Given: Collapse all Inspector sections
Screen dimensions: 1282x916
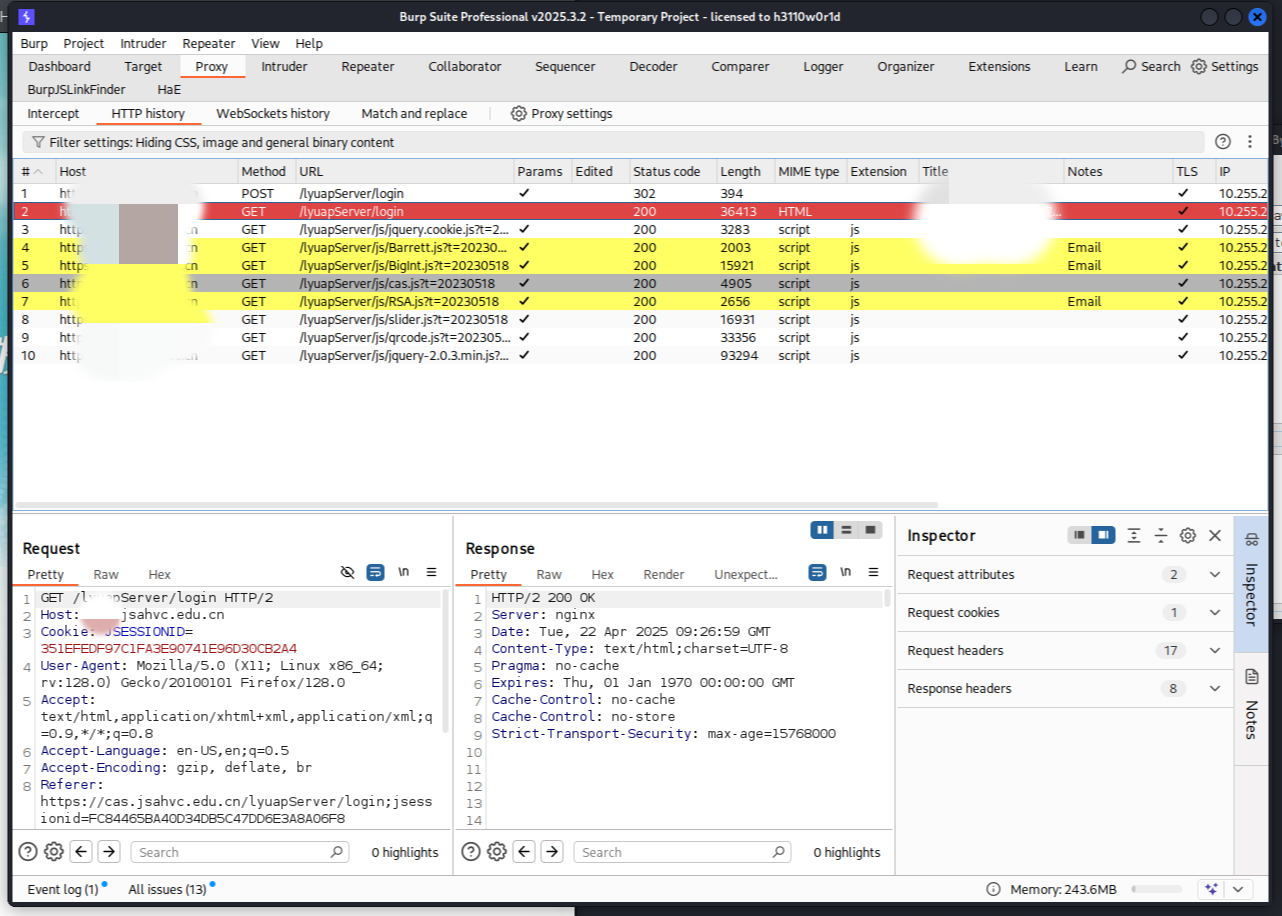Looking at the screenshot, I should point(1160,535).
